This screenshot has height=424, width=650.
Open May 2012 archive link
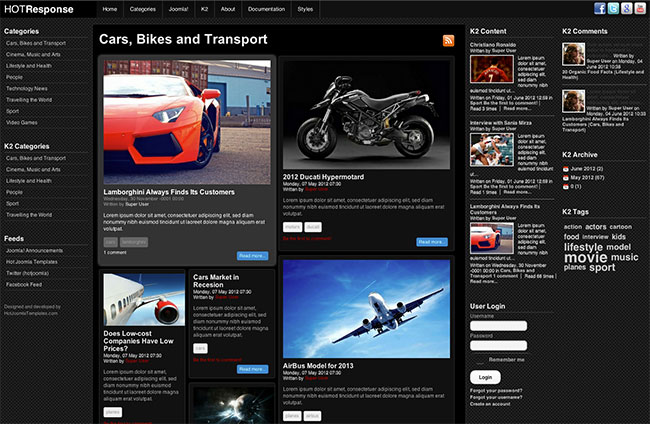587,178
